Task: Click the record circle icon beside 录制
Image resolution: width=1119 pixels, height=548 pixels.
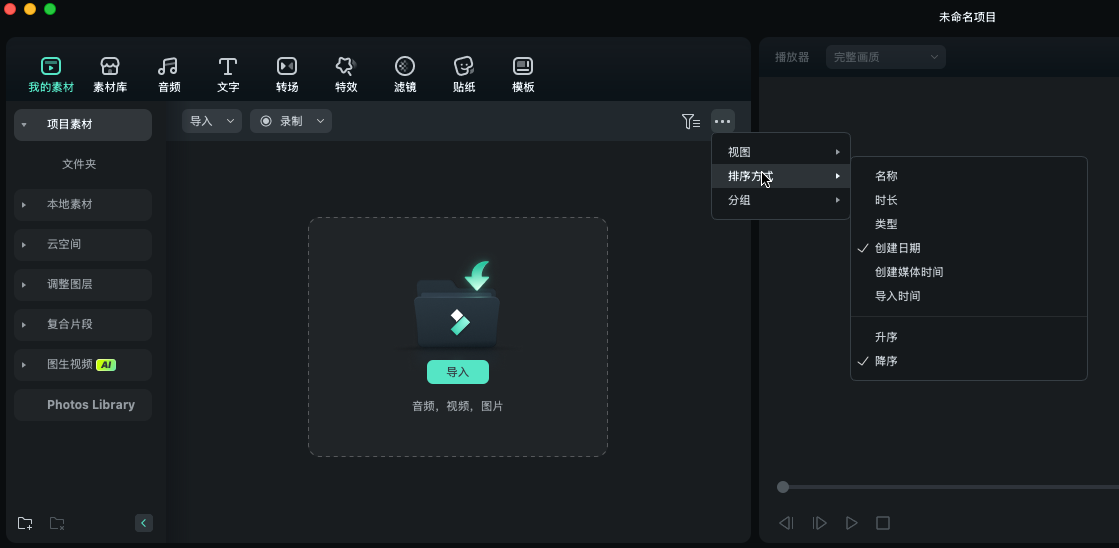Action: point(266,121)
